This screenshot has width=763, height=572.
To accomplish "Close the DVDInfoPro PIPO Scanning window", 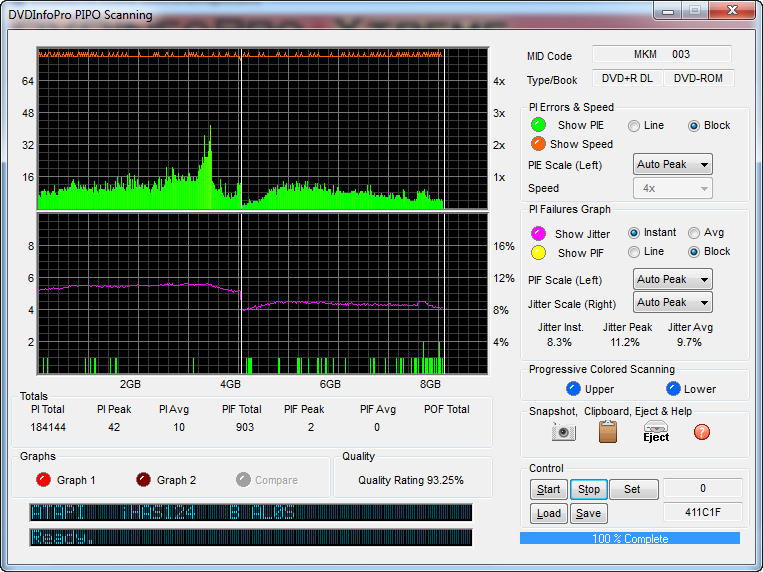I will [x=732, y=10].
